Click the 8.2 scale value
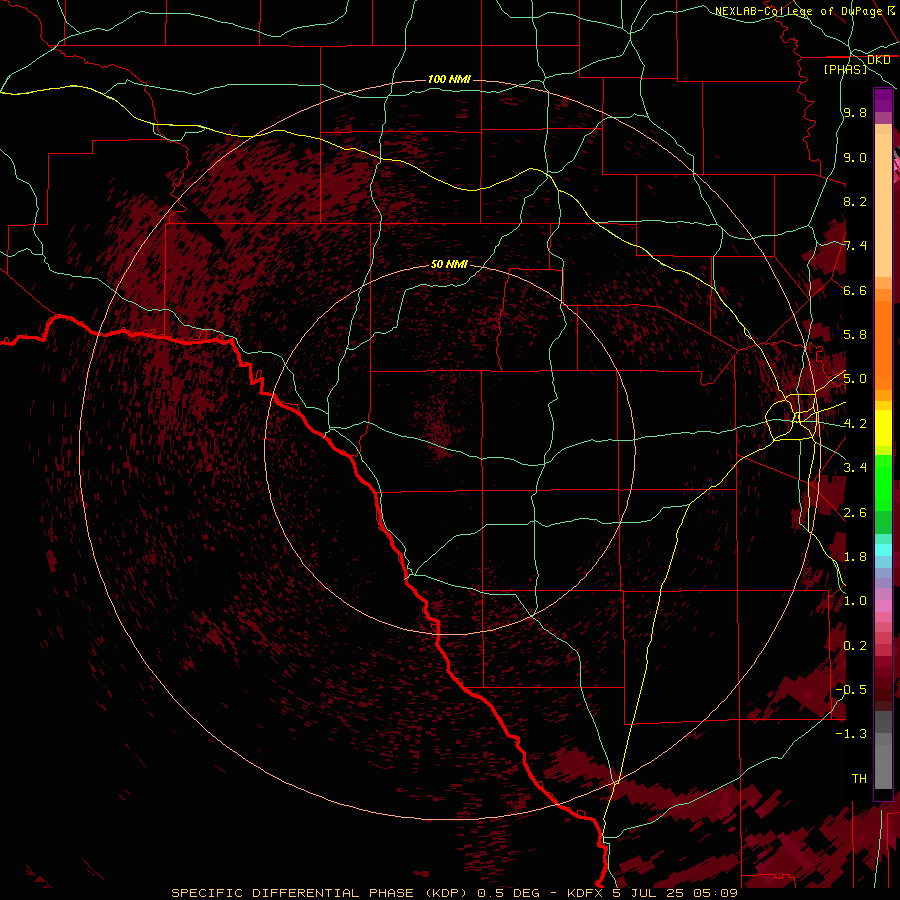900x900 pixels. [x=855, y=201]
